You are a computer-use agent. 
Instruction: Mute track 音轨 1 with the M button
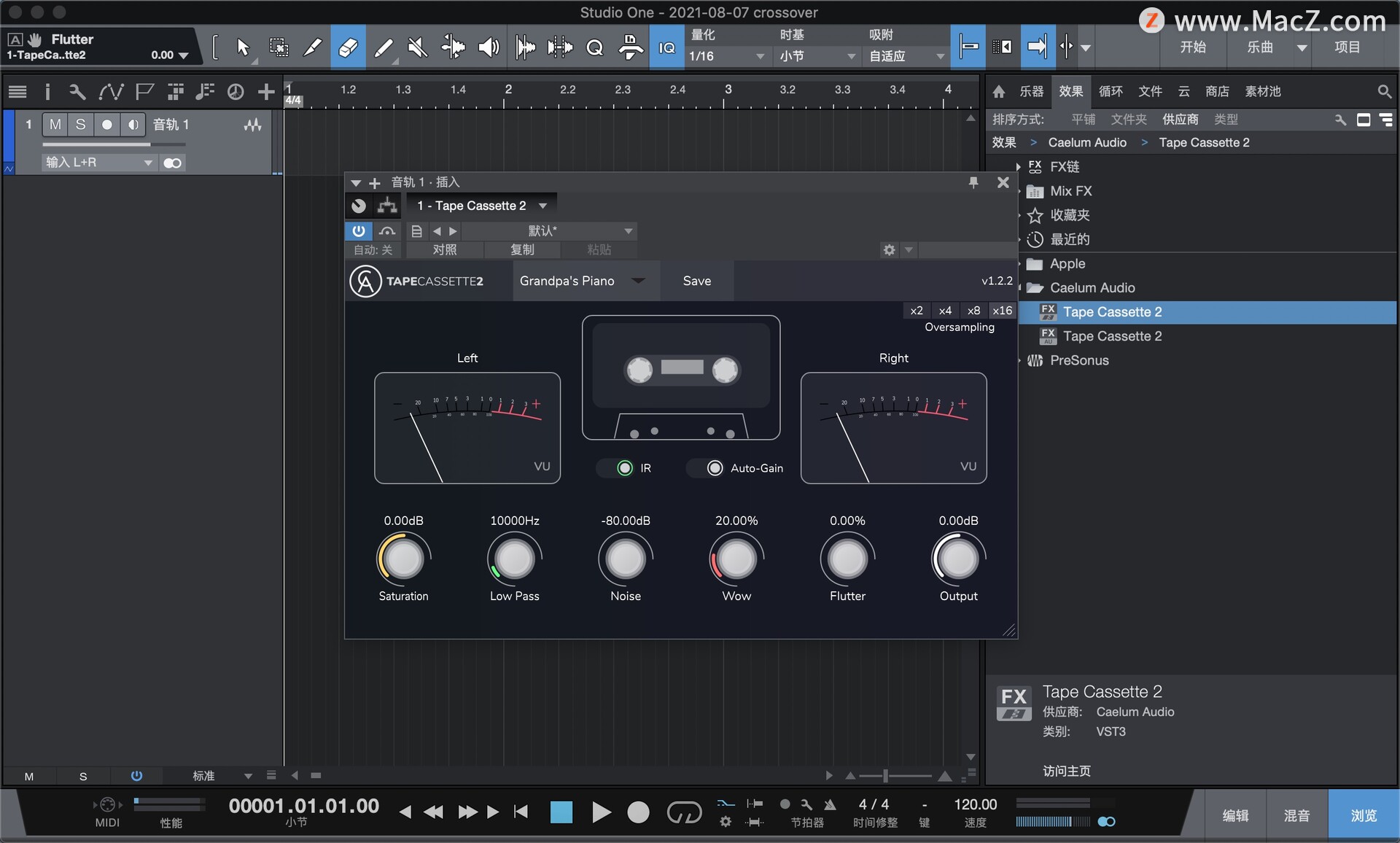pos(55,124)
